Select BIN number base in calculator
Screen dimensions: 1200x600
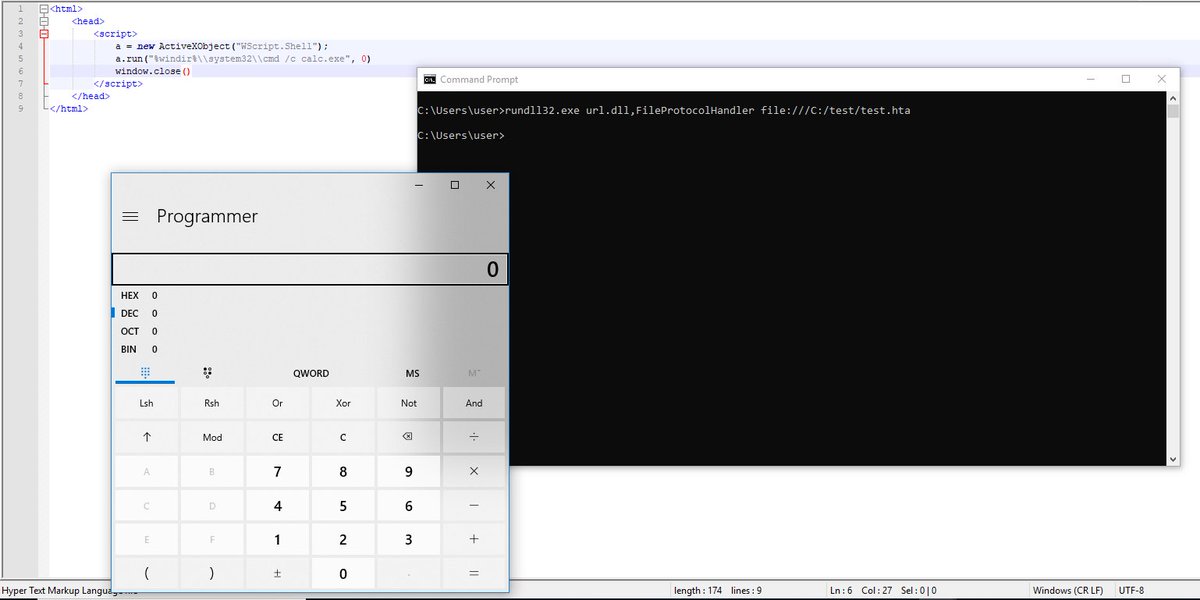click(x=311, y=349)
